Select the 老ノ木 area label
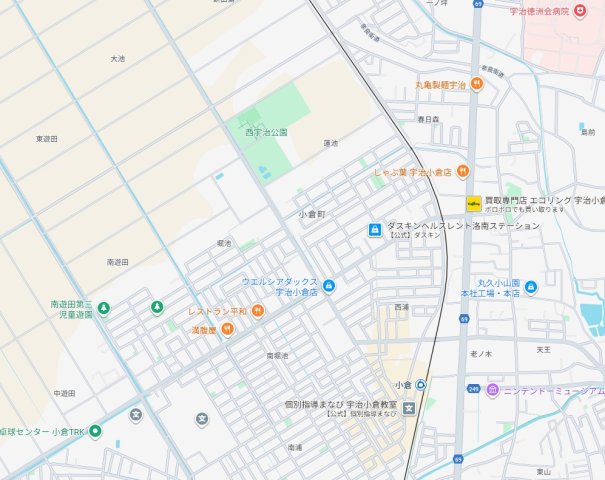The image size is (605, 480). [481, 353]
